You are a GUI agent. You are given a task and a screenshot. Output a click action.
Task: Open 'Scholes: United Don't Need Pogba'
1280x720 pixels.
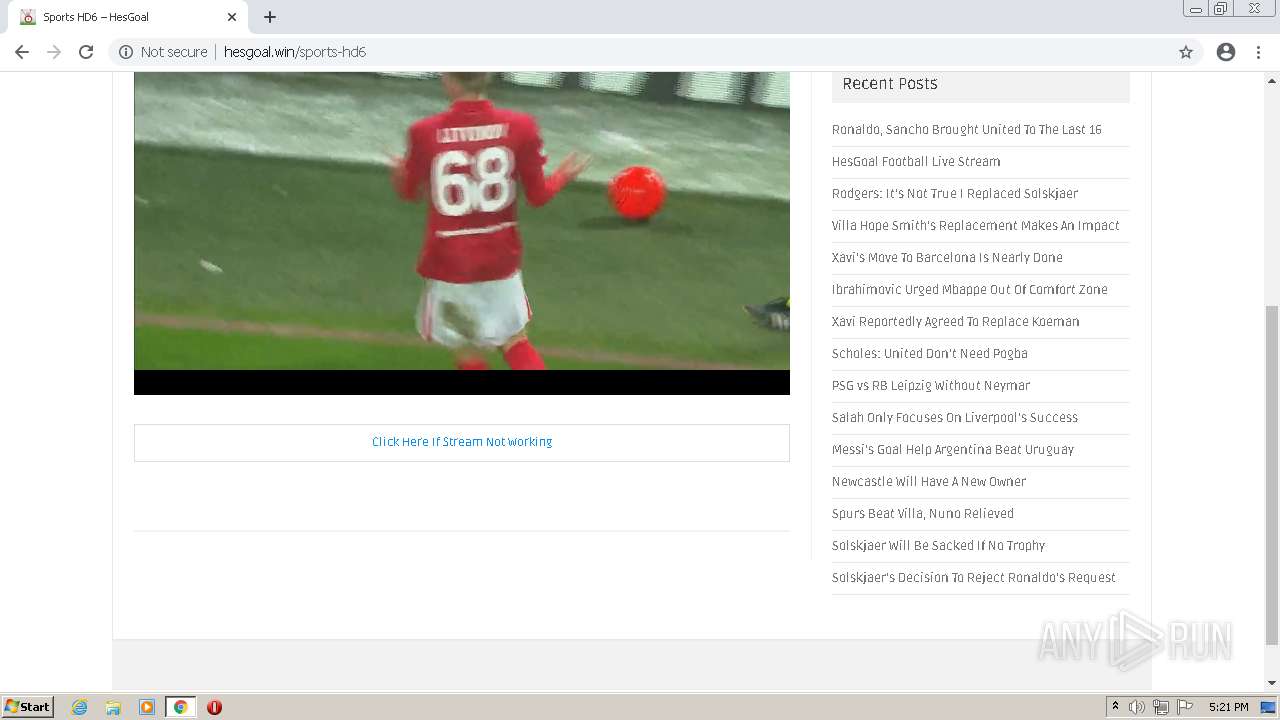click(x=930, y=354)
